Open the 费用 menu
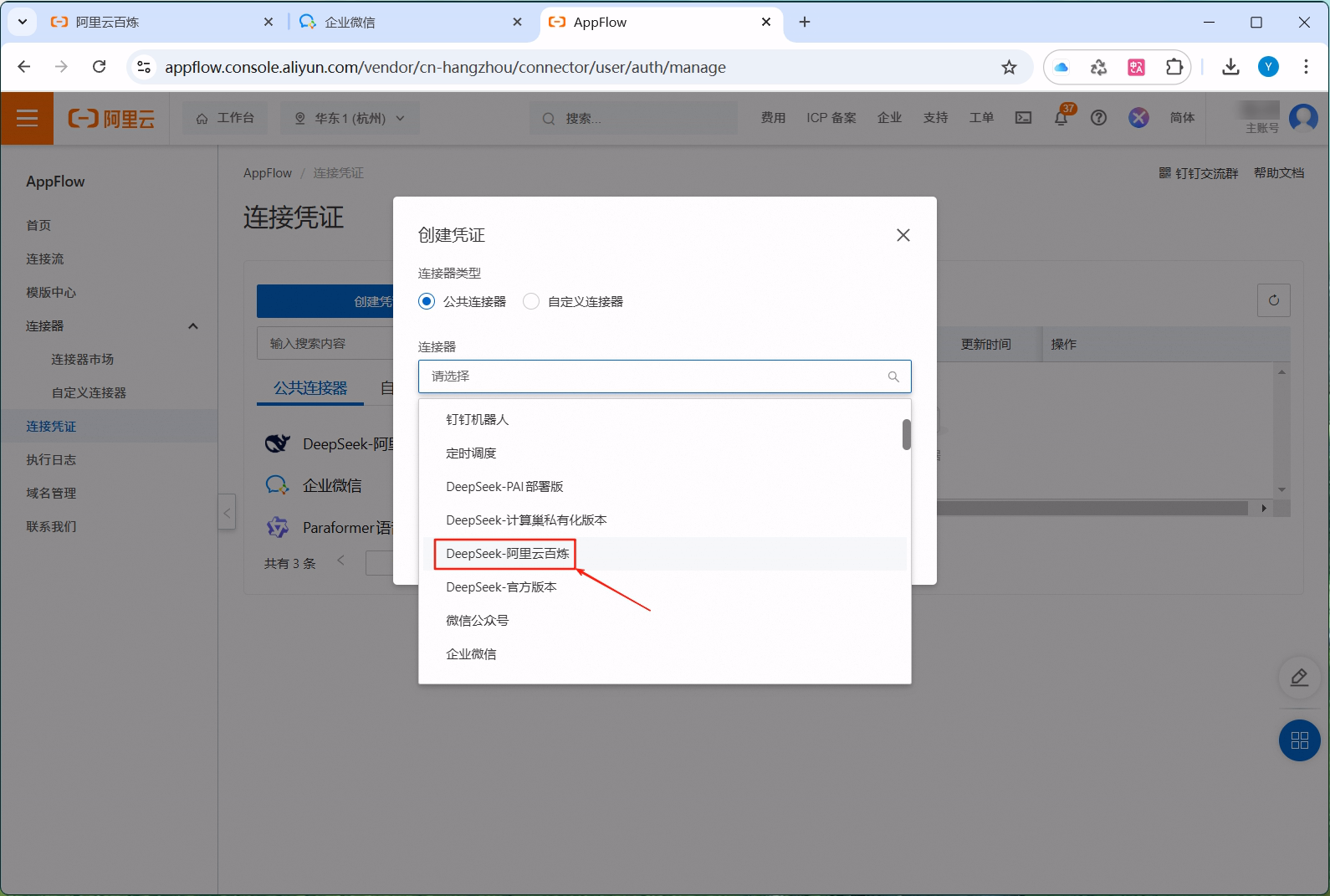The image size is (1330, 896). point(773,118)
